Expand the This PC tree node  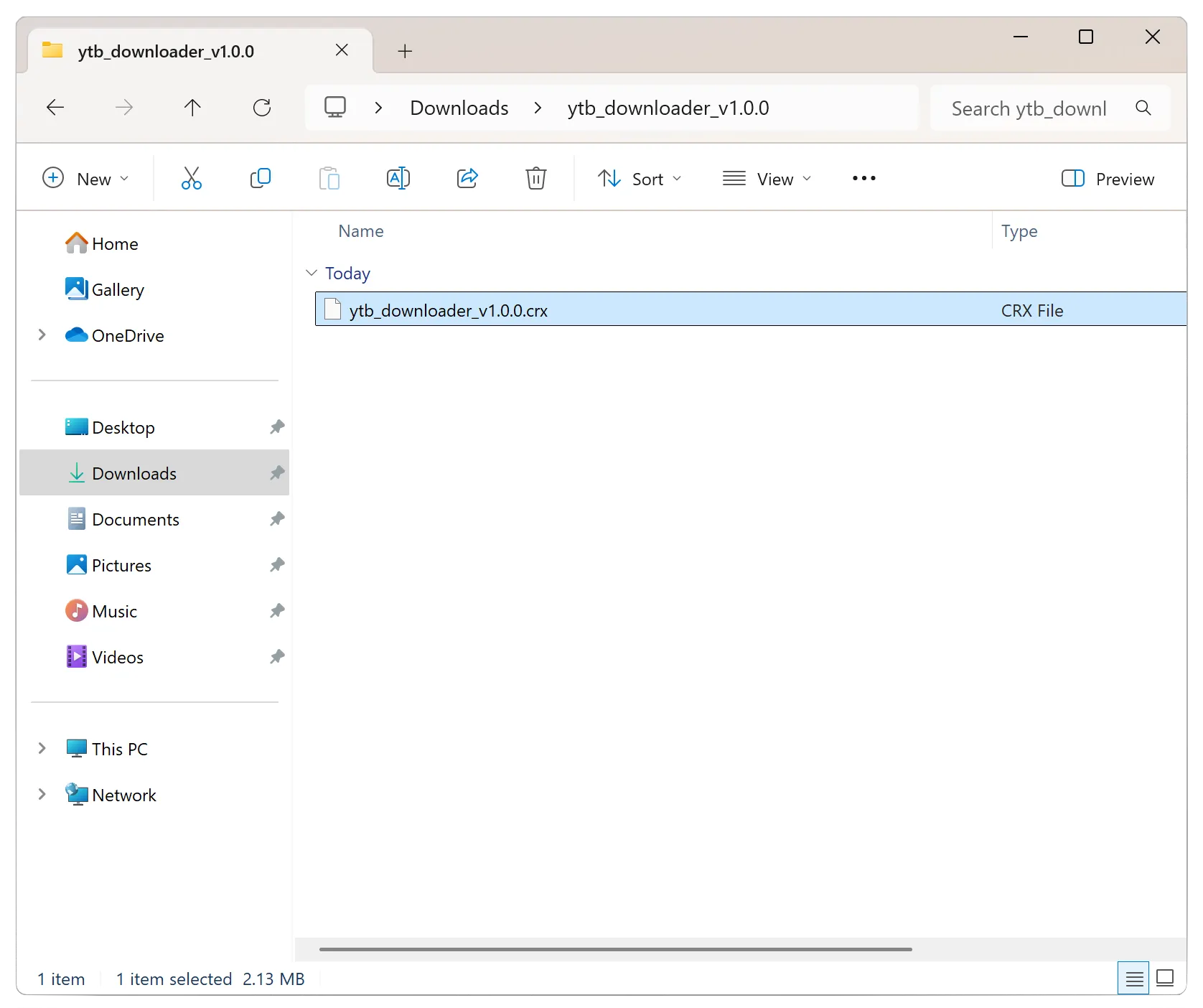coord(42,748)
